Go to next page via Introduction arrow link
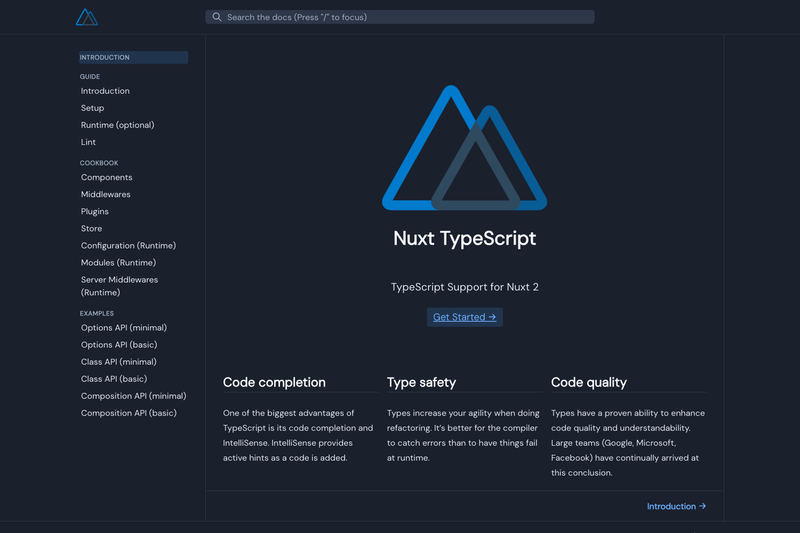The image size is (800, 533). 676,506
